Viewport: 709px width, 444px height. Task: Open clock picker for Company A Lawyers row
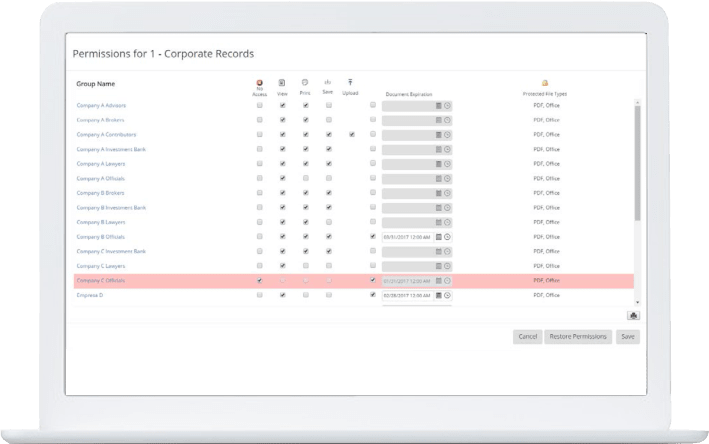(x=447, y=164)
